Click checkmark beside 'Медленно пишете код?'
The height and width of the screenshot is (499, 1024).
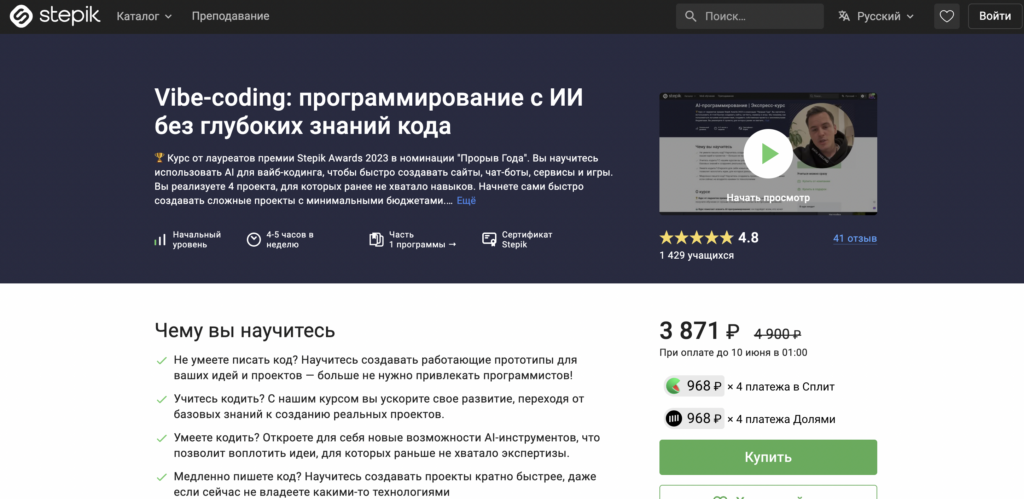click(161, 477)
